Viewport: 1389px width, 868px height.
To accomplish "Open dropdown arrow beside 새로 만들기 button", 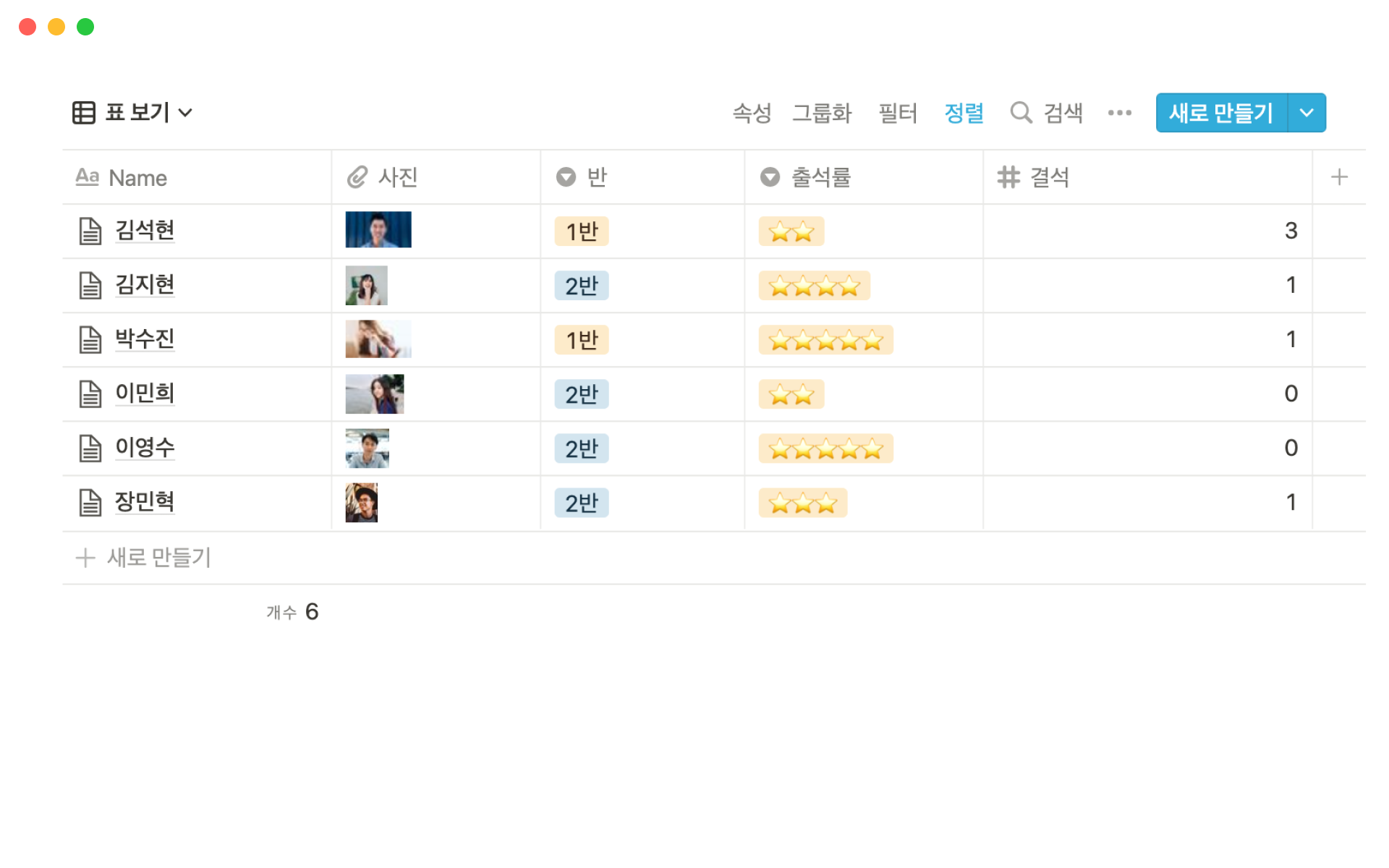I will (x=1307, y=113).
